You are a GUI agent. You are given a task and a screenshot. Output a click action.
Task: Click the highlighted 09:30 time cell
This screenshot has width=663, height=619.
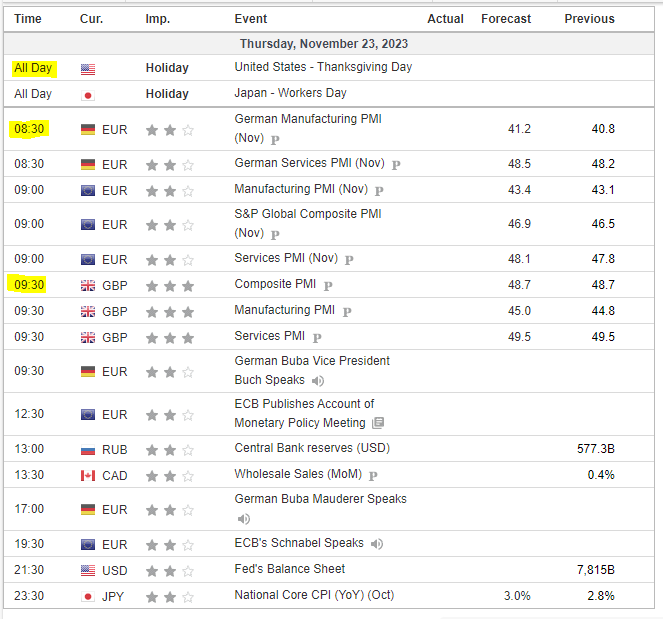point(29,285)
